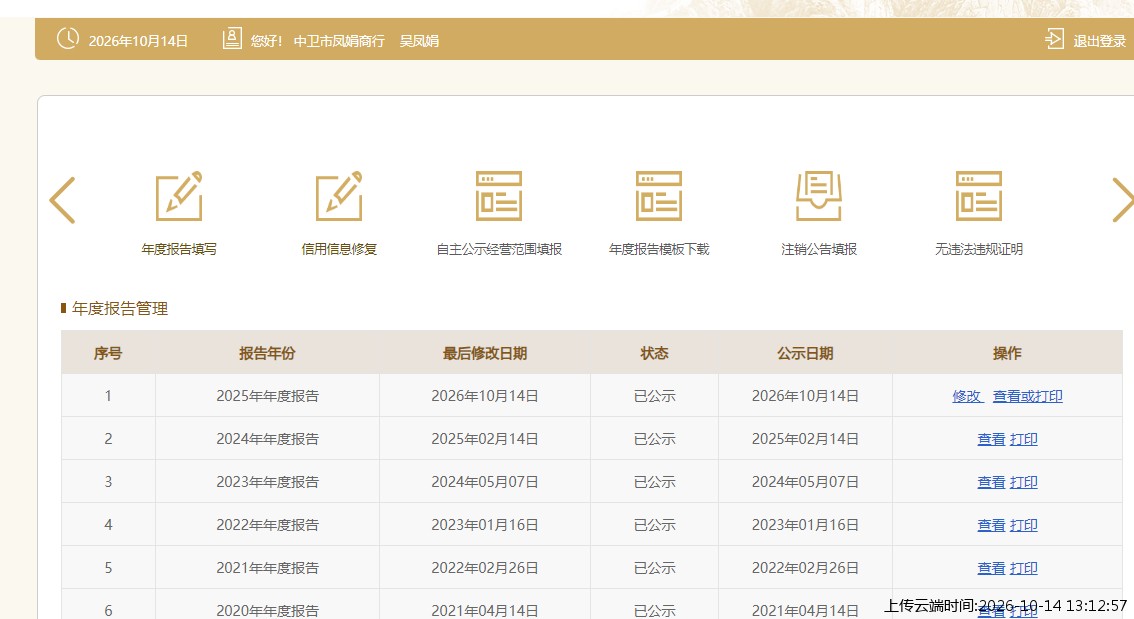This screenshot has height=619, width=1134.
Task: Print the 2023 annual report via 打印
Action: click(x=1023, y=482)
